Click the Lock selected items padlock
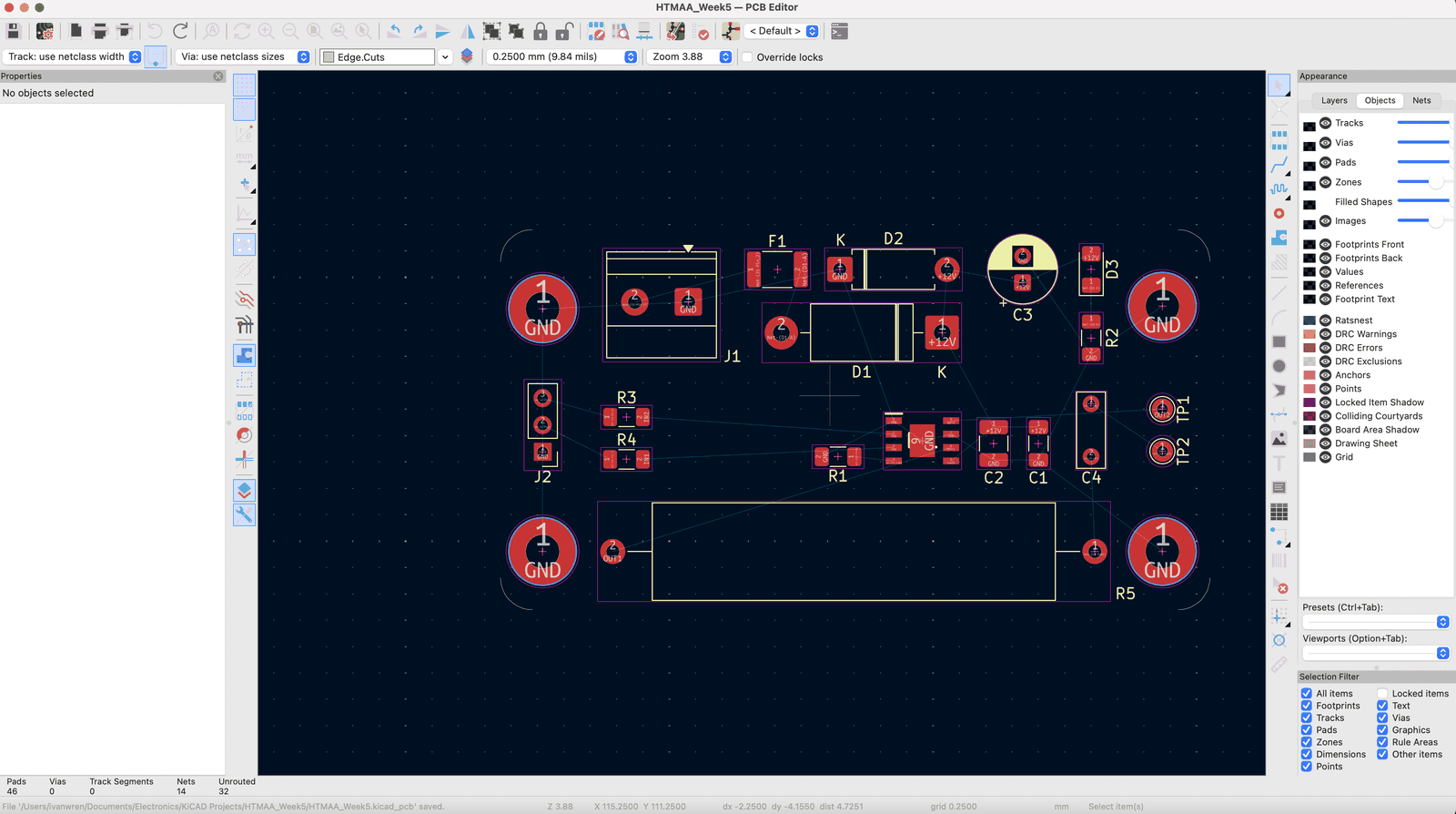Viewport: 1456px width, 814px height. pyautogui.click(x=541, y=31)
